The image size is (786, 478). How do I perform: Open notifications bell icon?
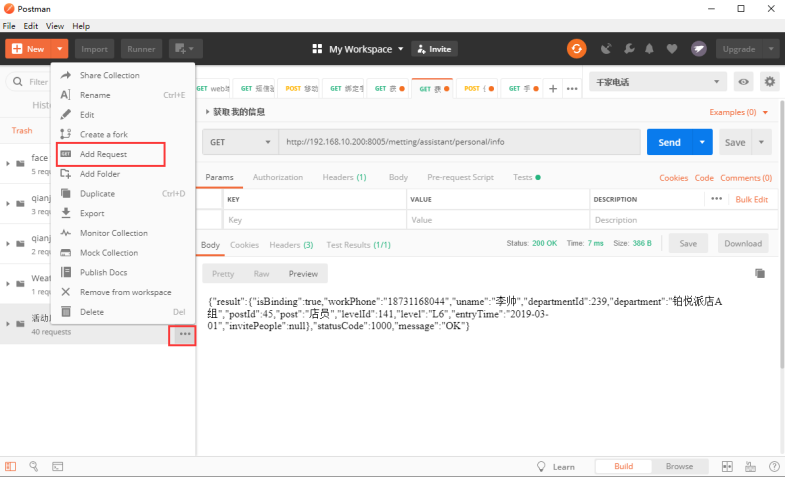(x=649, y=49)
